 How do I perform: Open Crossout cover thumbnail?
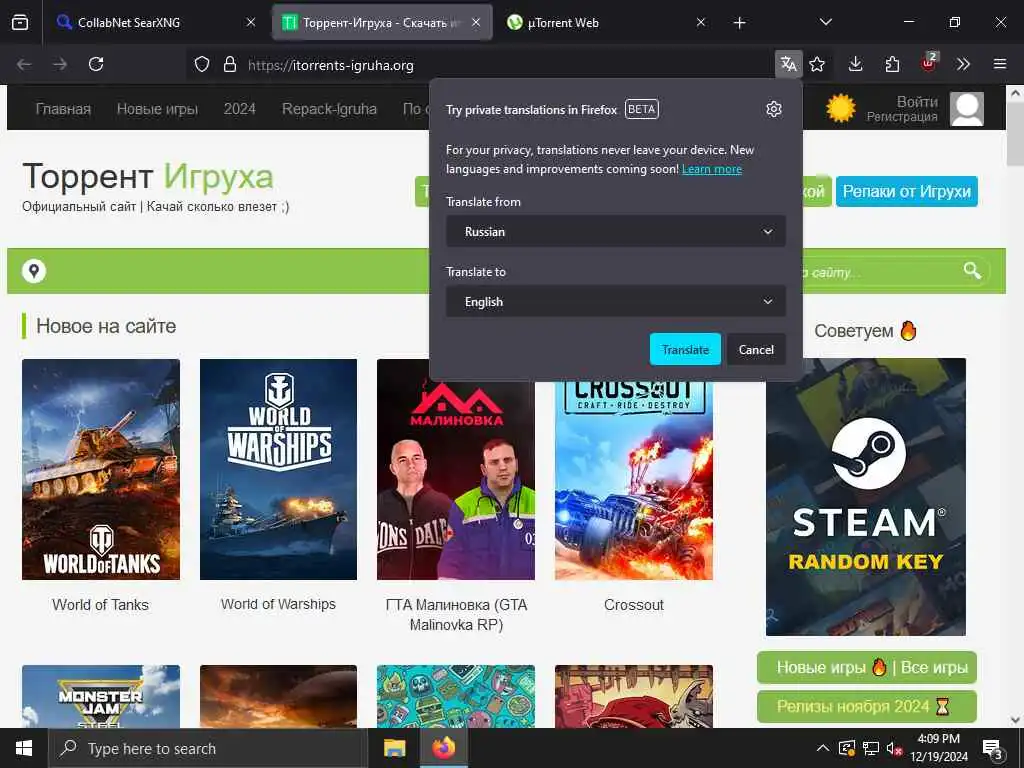tap(633, 480)
